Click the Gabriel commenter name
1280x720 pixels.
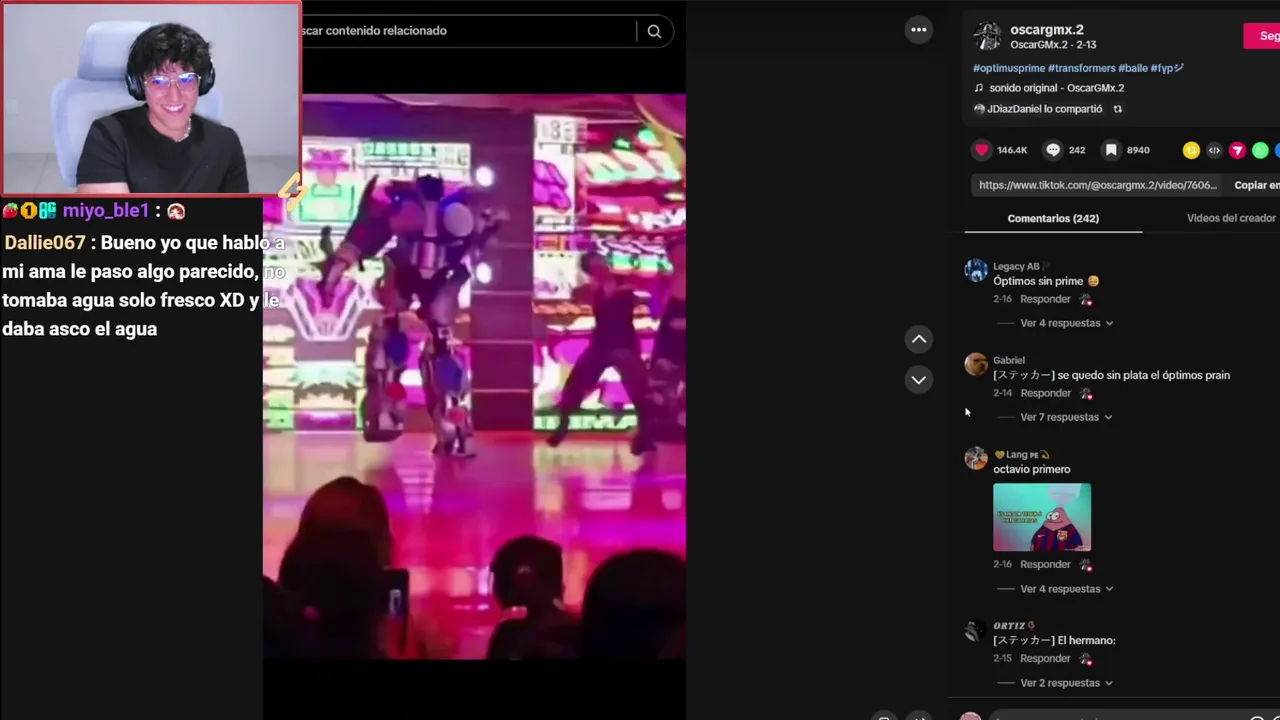click(x=1008, y=360)
